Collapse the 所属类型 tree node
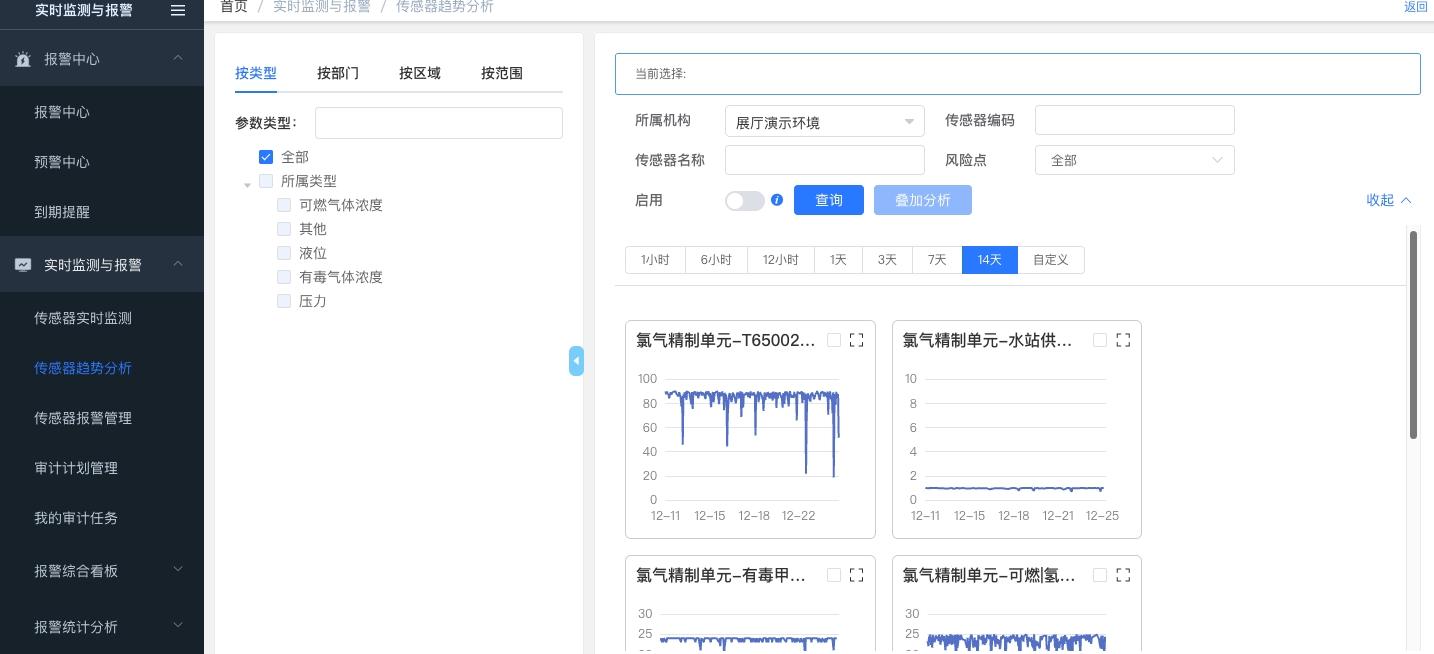The image size is (1434, 654). [x=248, y=184]
